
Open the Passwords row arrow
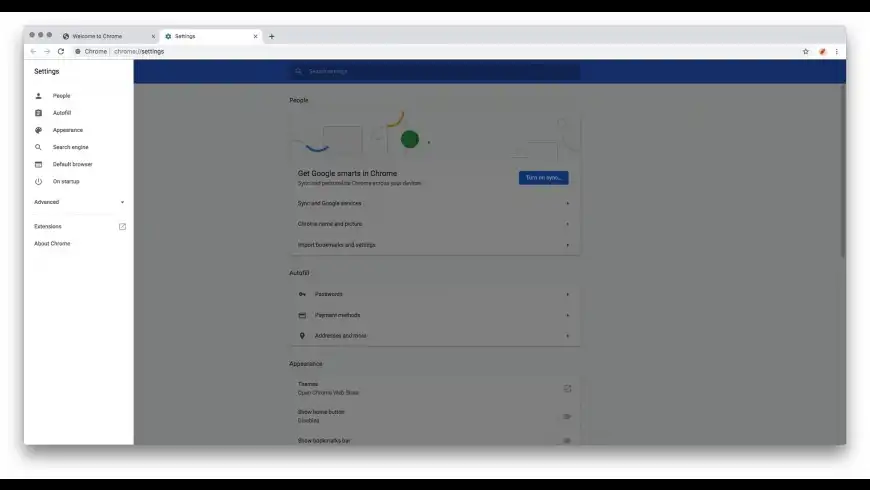pos(567,294)
